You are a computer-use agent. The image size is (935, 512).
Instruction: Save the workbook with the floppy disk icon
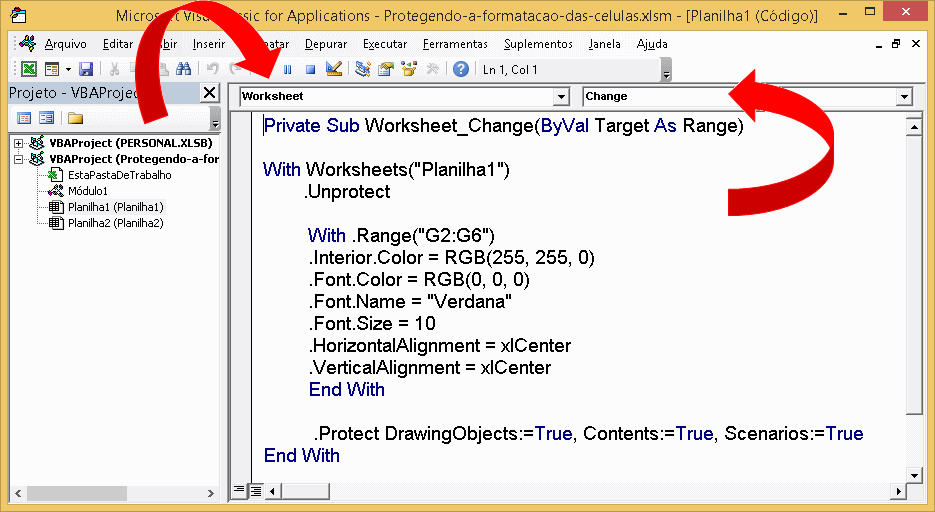tap(86, 69)
